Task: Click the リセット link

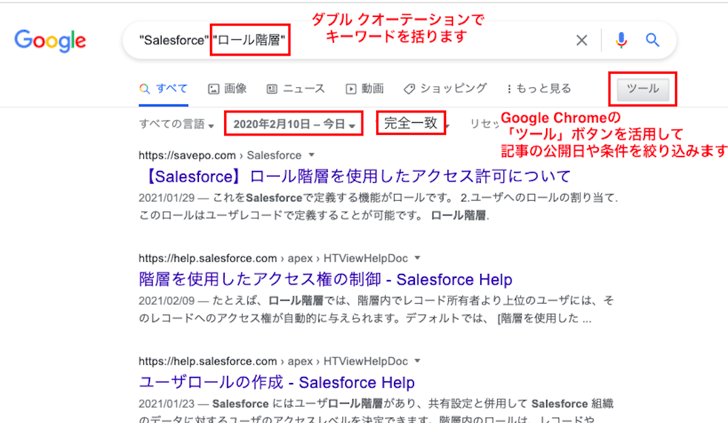Action: pyautogui.click(x=484, y=124)
